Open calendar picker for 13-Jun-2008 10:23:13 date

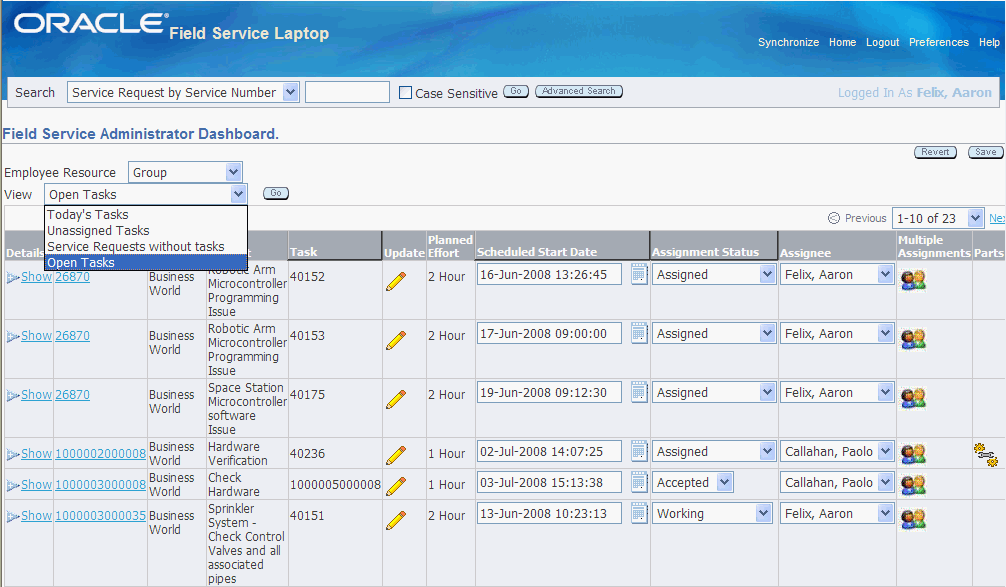[x=639, y=513]
